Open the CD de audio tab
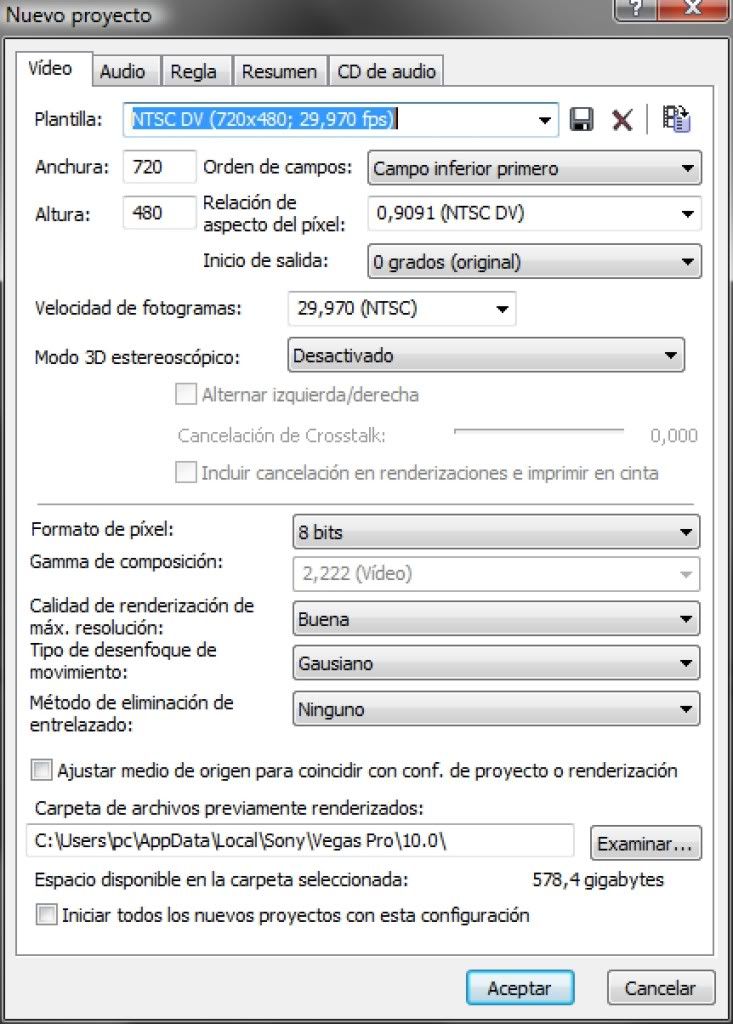Viewport: 733px width, 1024px height. 387,71
